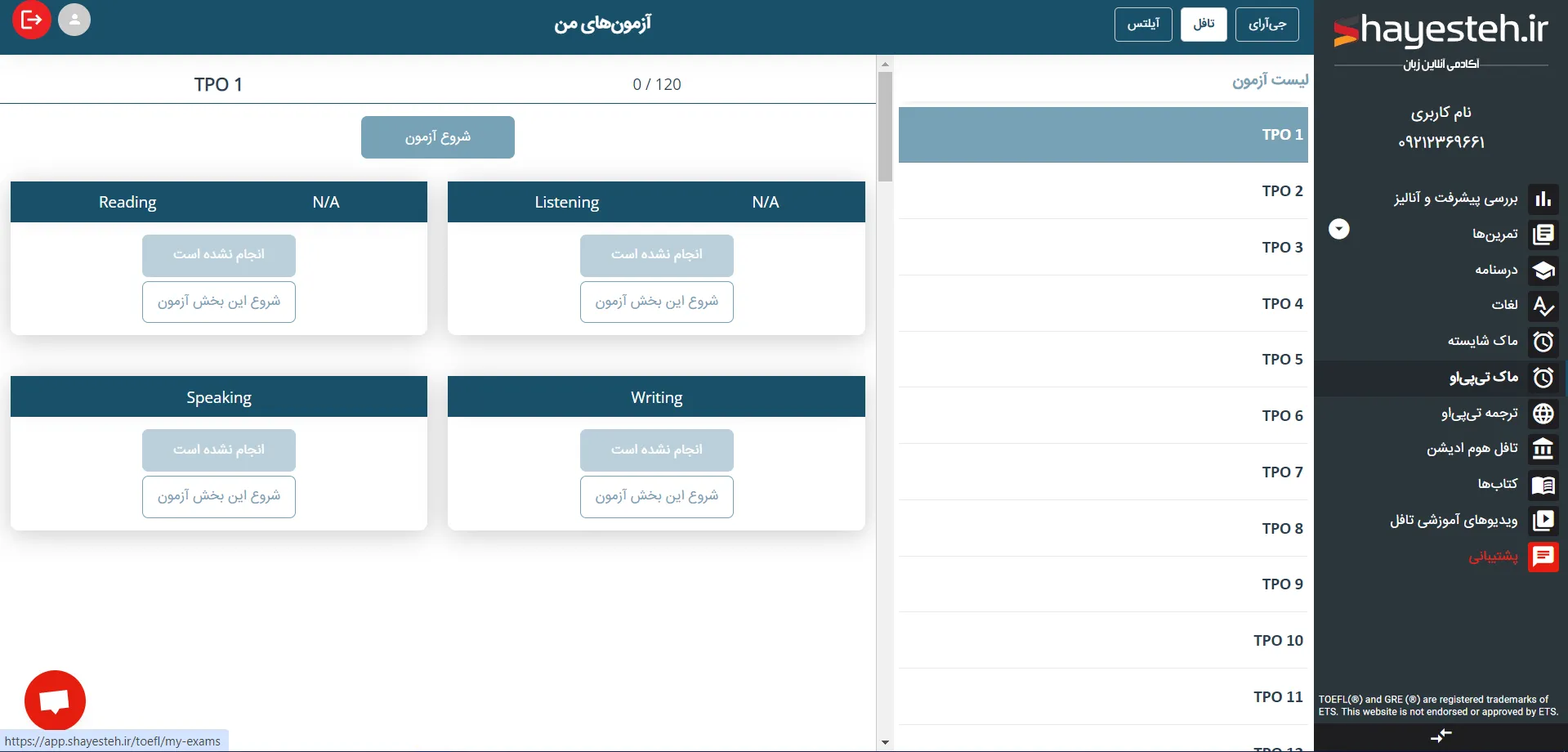Image resolution: width=1568 pixels, height=752 pixels.
Task: Switch to the تافل tab
Action: [1204, 25]
